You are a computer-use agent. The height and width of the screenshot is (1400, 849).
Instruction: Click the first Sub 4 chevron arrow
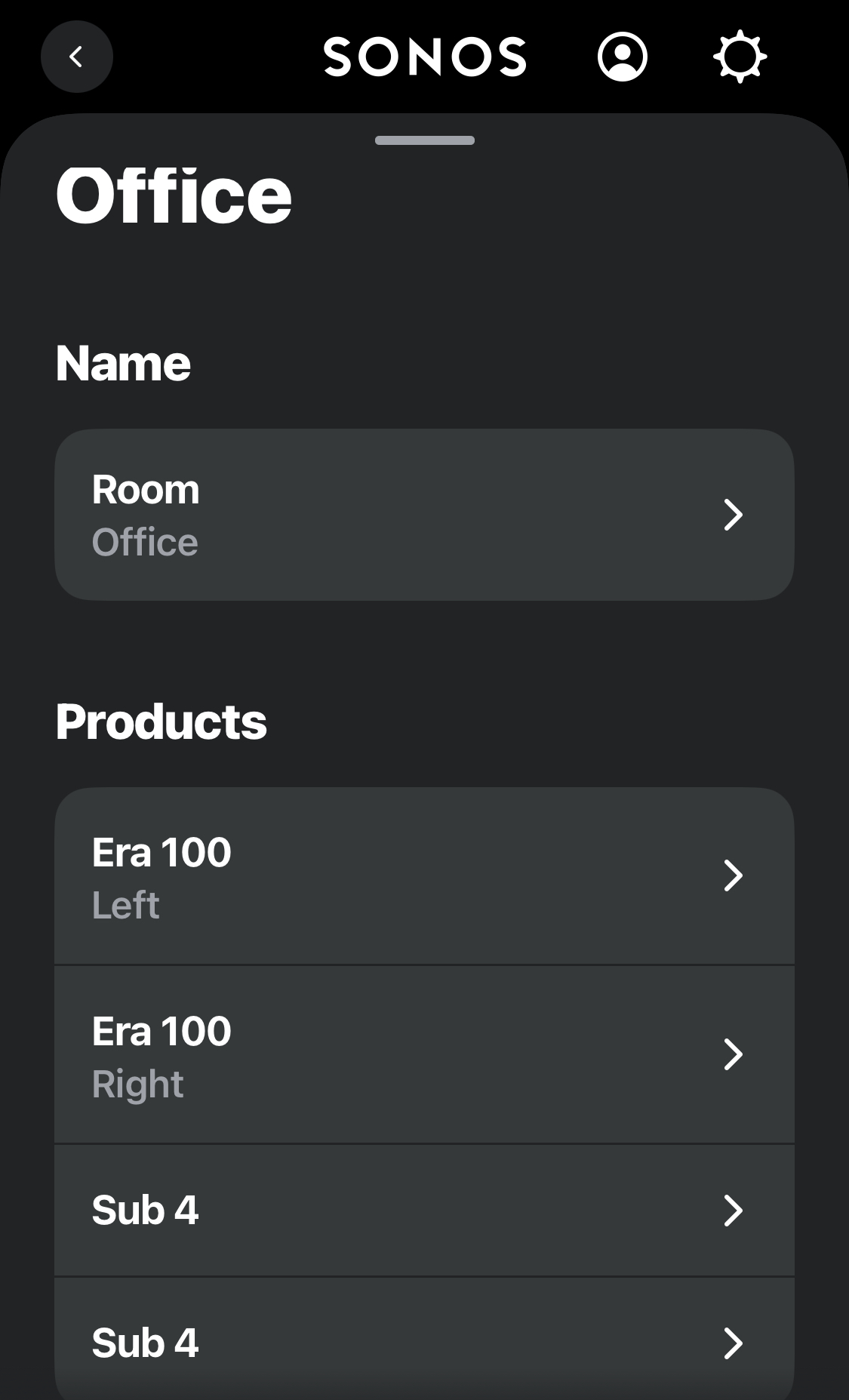tap(733, 1211)
